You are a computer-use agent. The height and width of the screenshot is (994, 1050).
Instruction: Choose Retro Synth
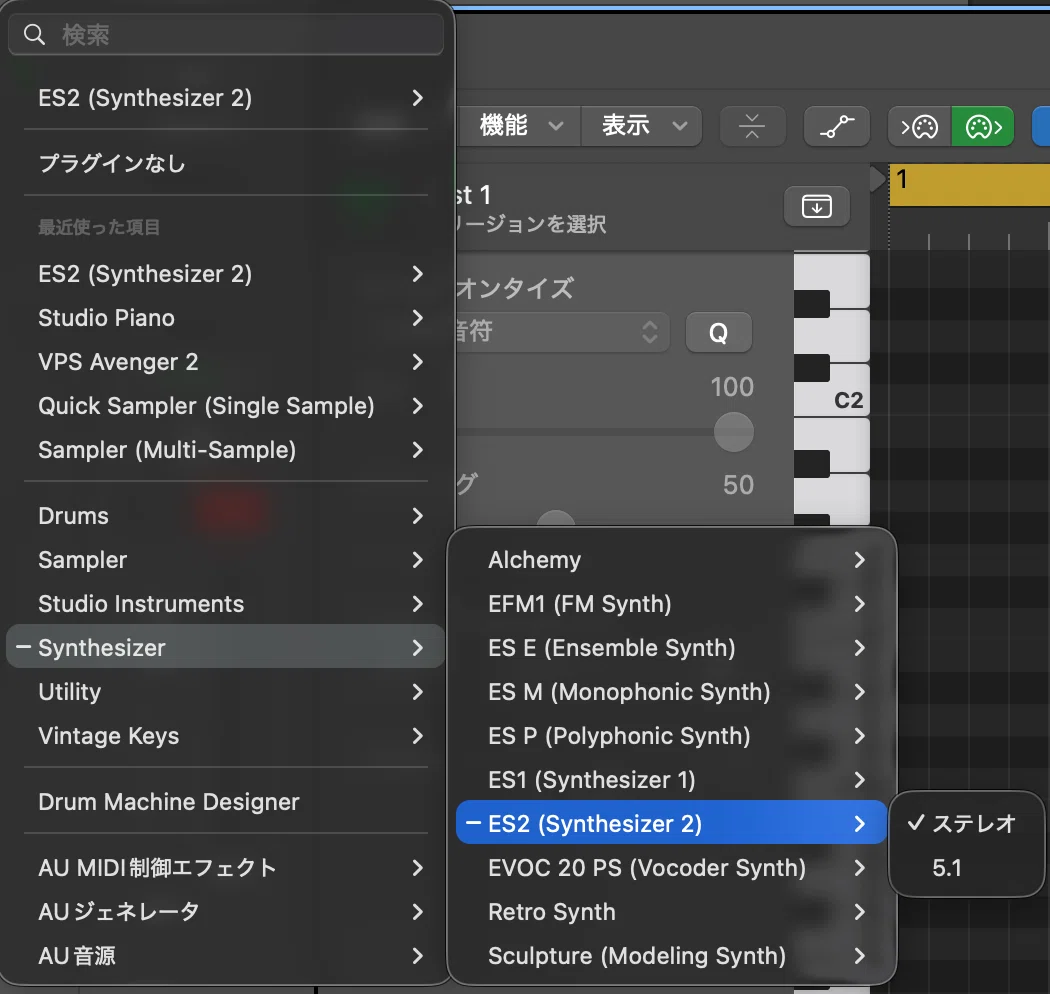672,912
